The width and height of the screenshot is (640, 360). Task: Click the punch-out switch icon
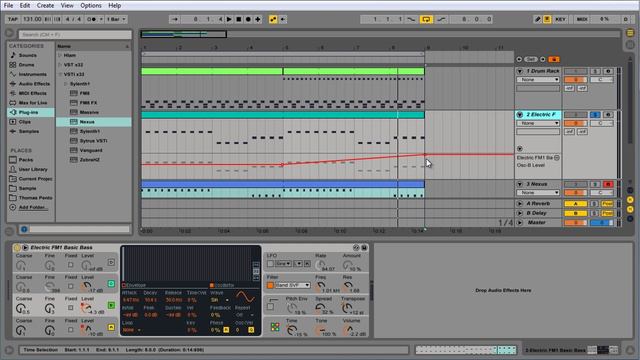(441, 19)
